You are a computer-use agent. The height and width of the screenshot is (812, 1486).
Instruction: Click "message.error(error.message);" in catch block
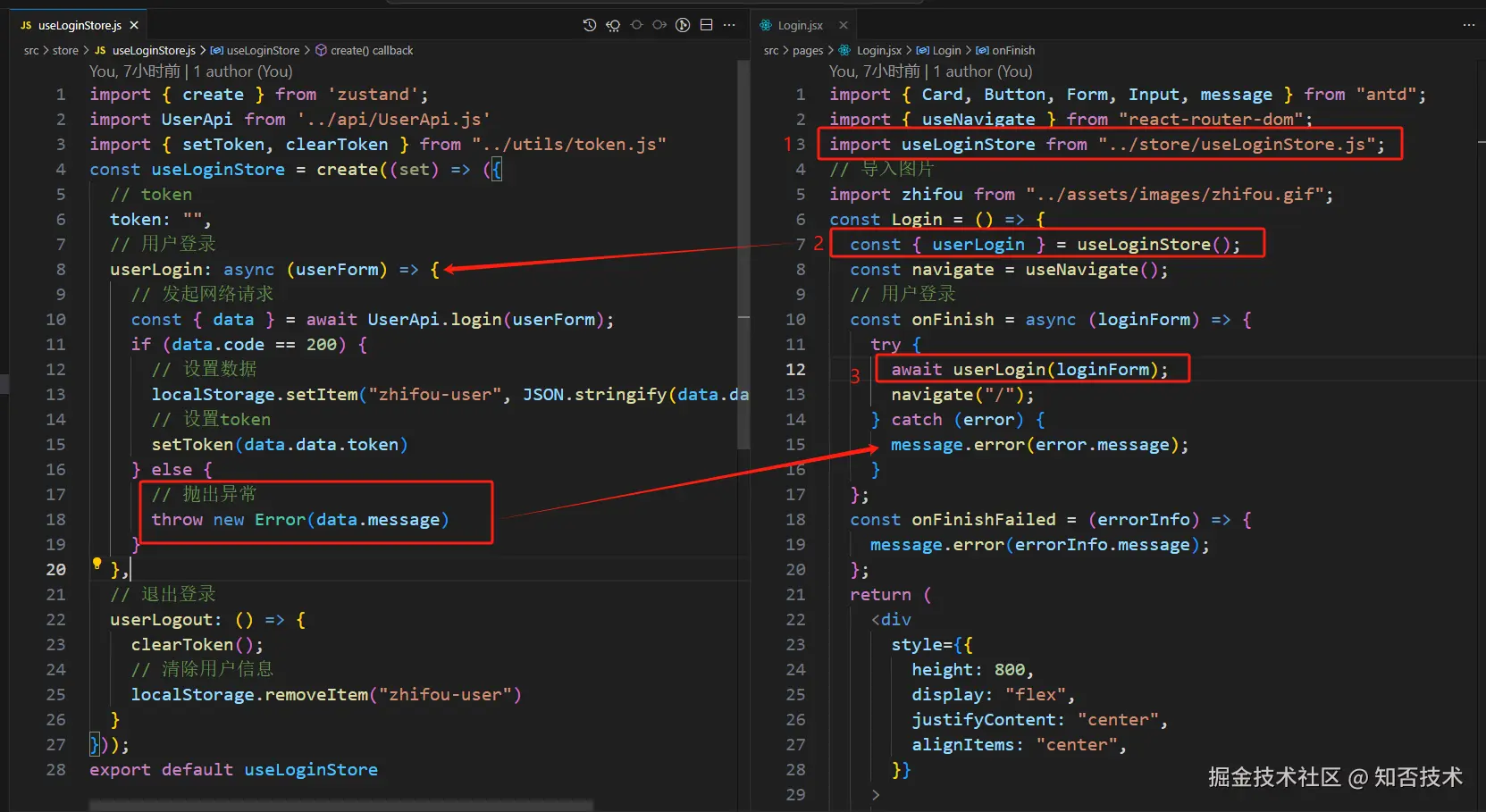1040,444
